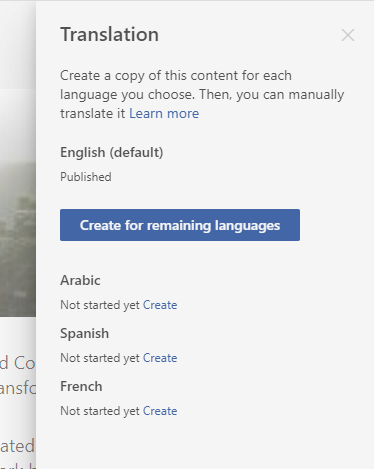Close the Translation panel with X
The image size is (374, 469).
[348, 35]
